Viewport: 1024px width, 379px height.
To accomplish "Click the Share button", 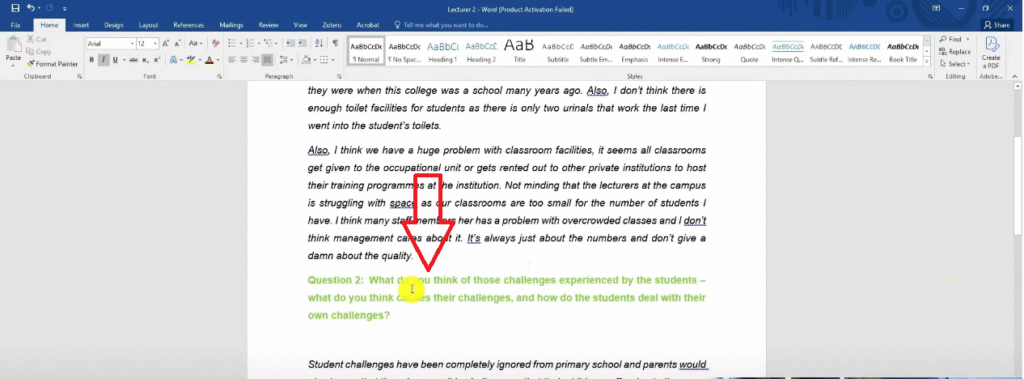I will (997, 25).
